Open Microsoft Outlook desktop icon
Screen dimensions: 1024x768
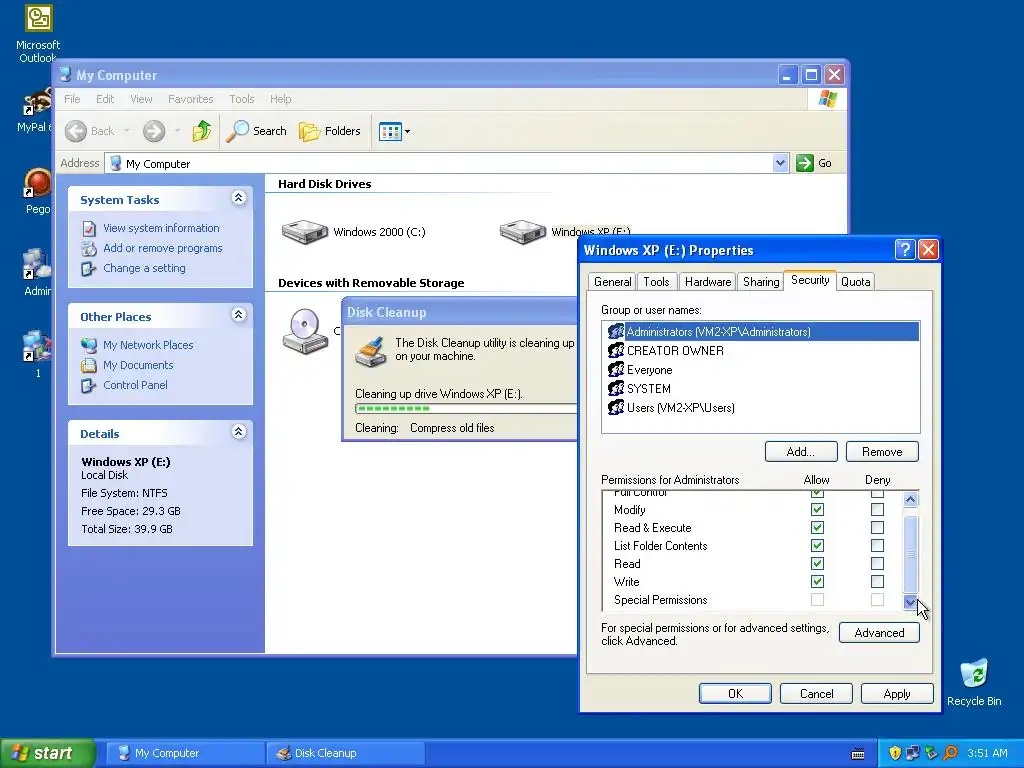pos(38,34)
